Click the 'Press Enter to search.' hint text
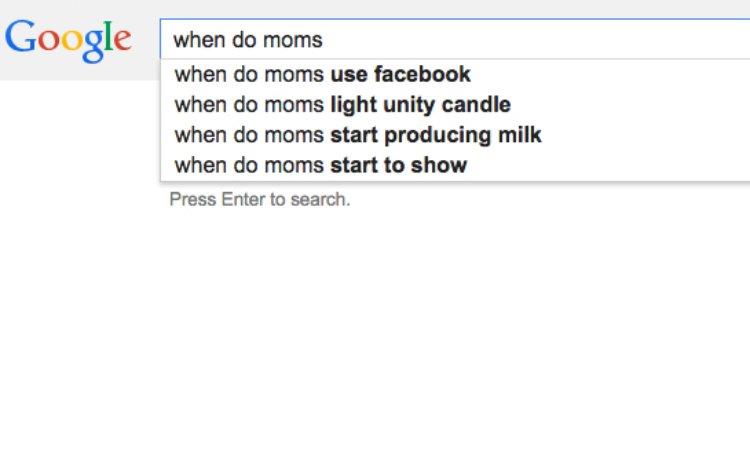750x450 pixels. [x=260, y=199]
